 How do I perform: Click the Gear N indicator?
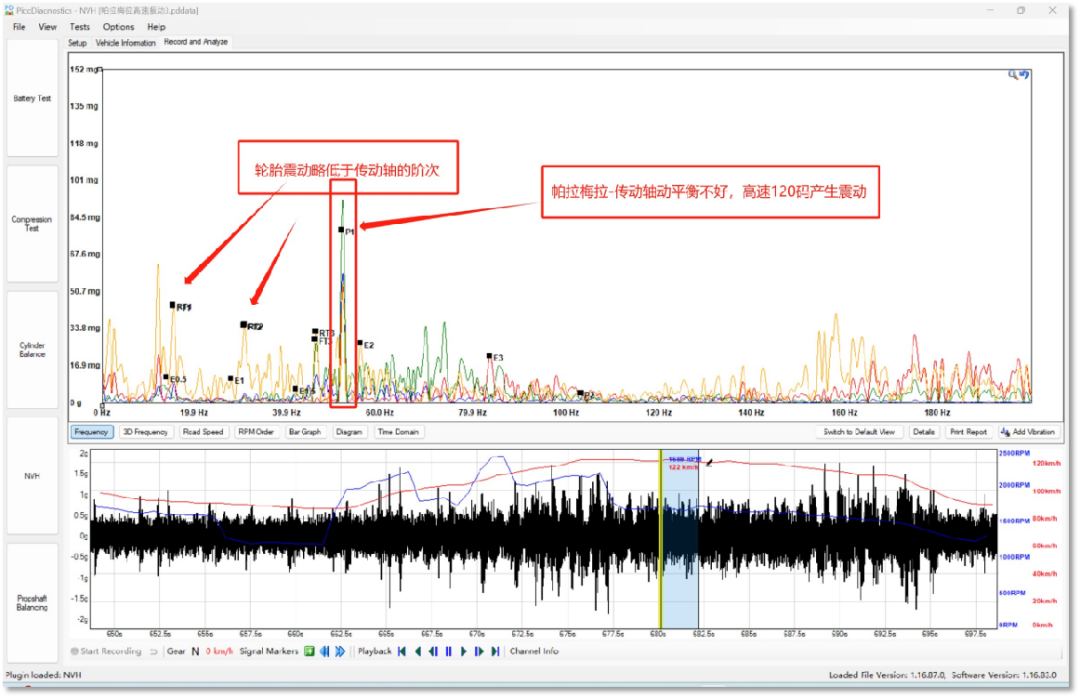tap(183, 651)
